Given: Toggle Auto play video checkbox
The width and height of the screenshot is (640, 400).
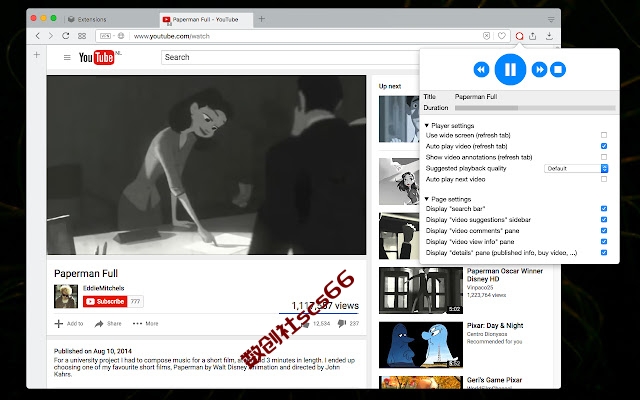Looking at the screenshot, I should (604, 146).
